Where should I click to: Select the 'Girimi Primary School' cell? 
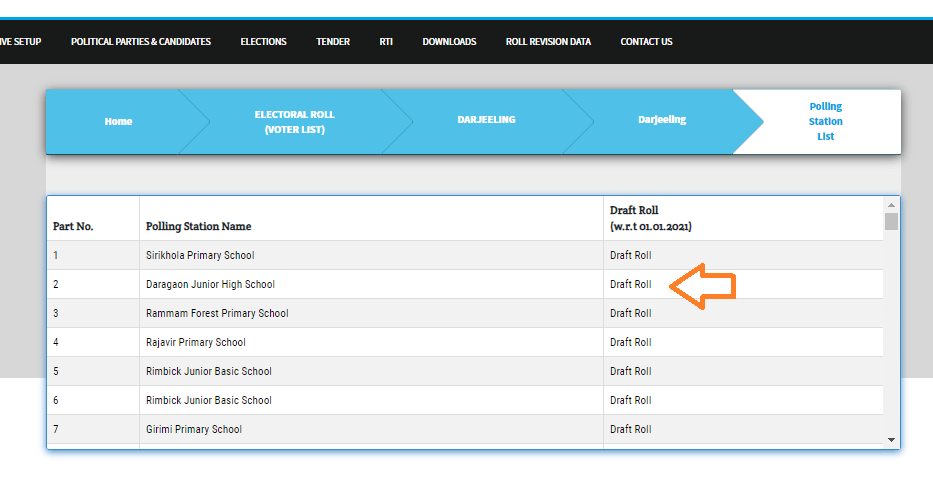point(371,429)
